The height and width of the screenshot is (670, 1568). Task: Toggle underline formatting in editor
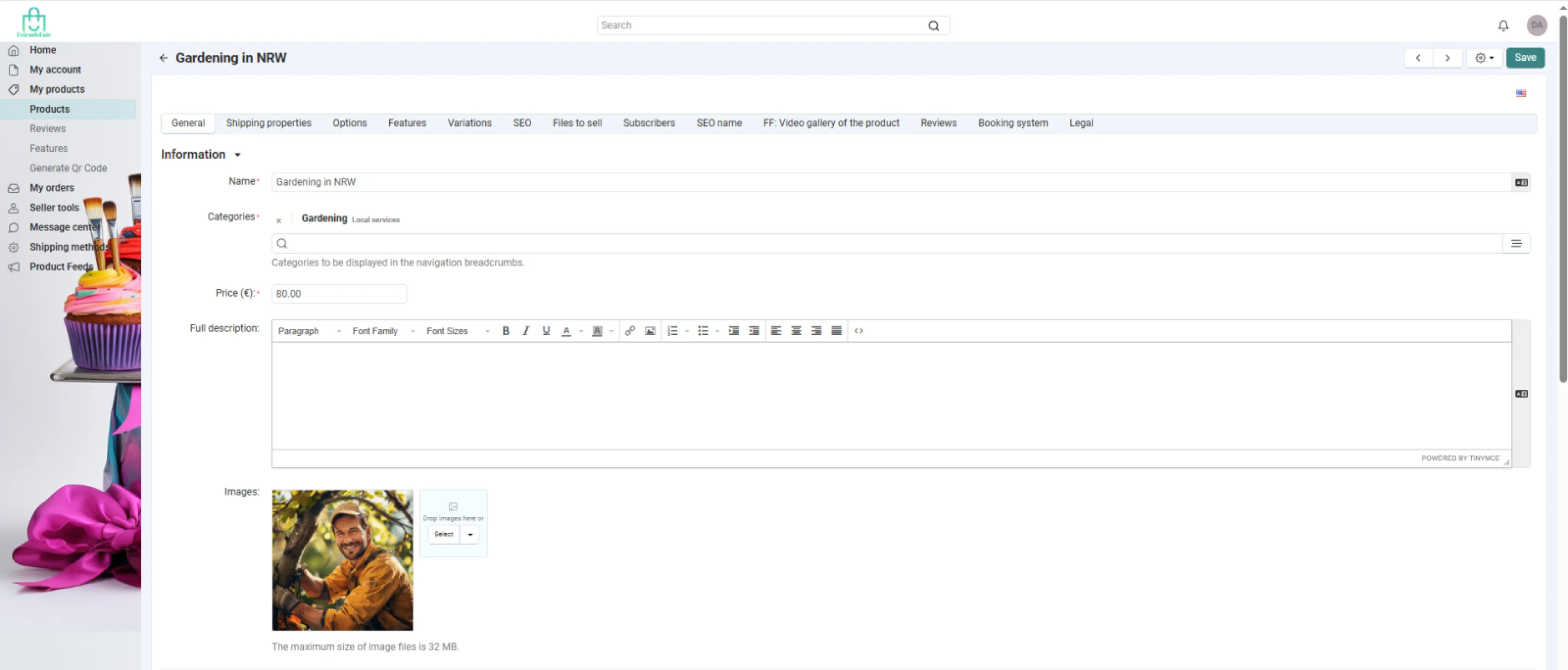click(x=545, y=331)
